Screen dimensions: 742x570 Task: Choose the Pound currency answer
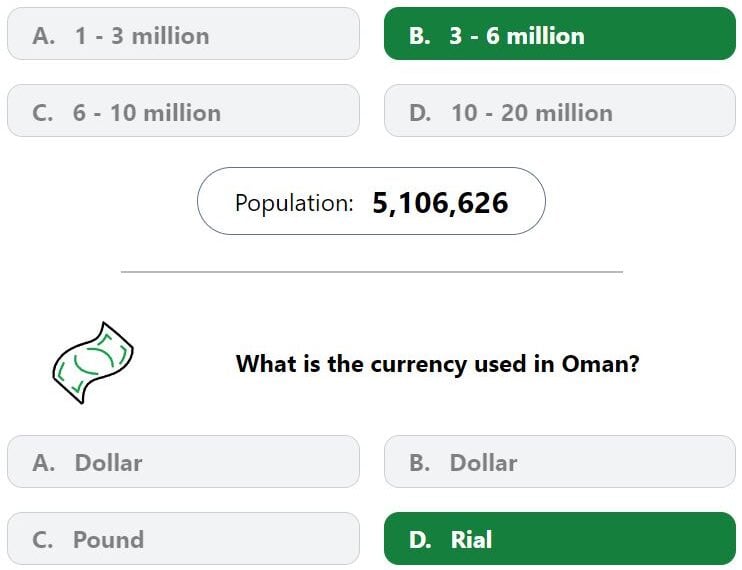coord(183,538)
